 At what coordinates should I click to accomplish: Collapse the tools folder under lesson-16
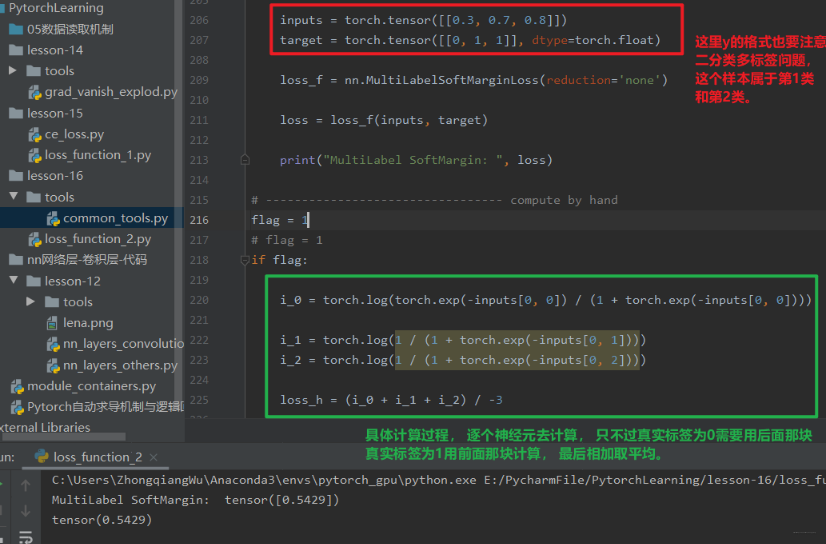14,196
